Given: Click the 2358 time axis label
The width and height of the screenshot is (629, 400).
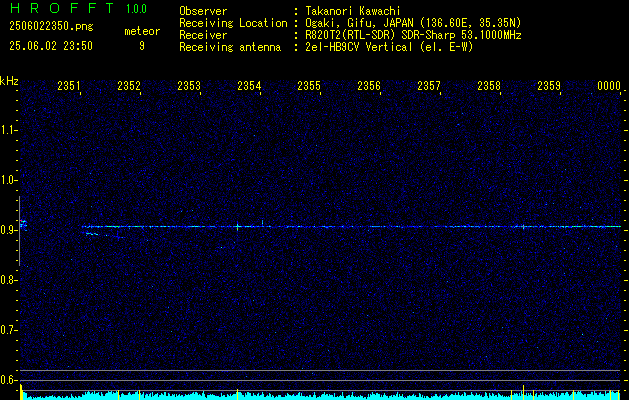Looking at the screenshot, I should [x=489, y=86].
